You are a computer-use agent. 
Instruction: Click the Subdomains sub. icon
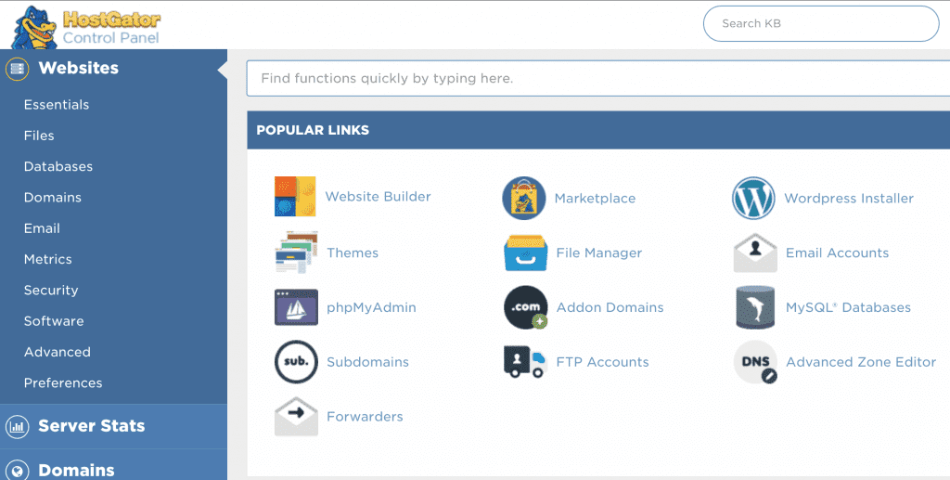pyautogui.click(x=296, y=362)
